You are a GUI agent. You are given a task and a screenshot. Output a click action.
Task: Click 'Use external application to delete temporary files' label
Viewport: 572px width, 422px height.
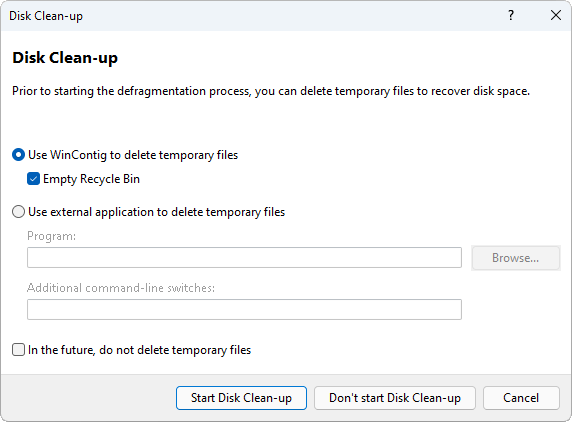(156, 212)
